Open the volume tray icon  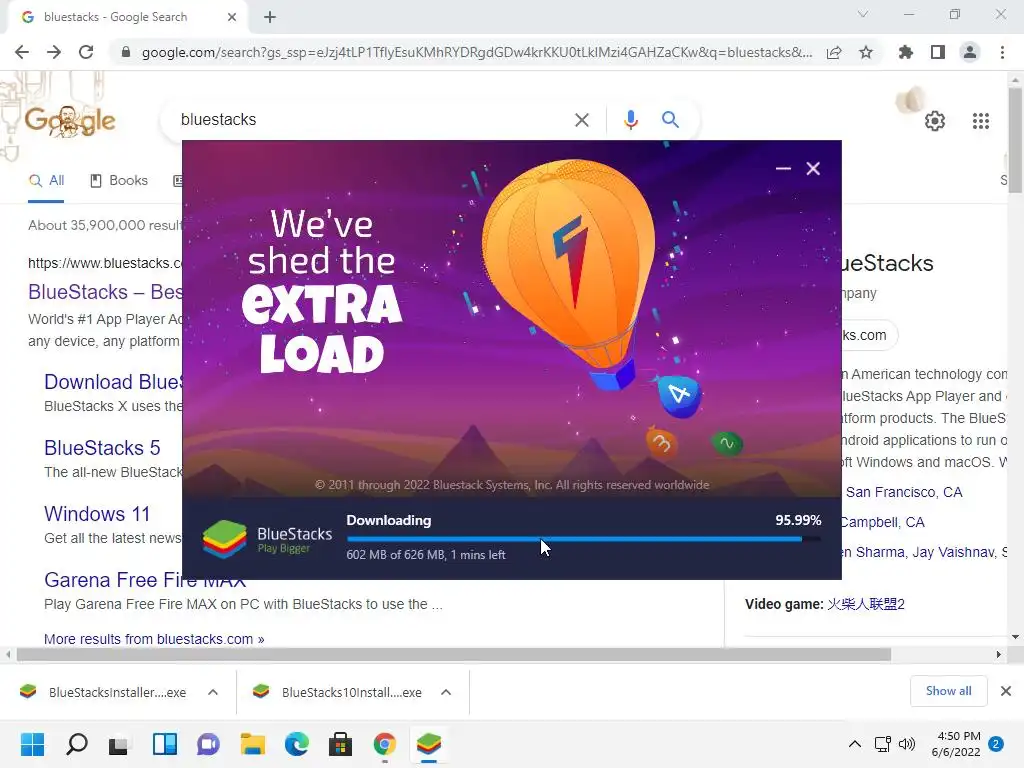click(907, 744)
